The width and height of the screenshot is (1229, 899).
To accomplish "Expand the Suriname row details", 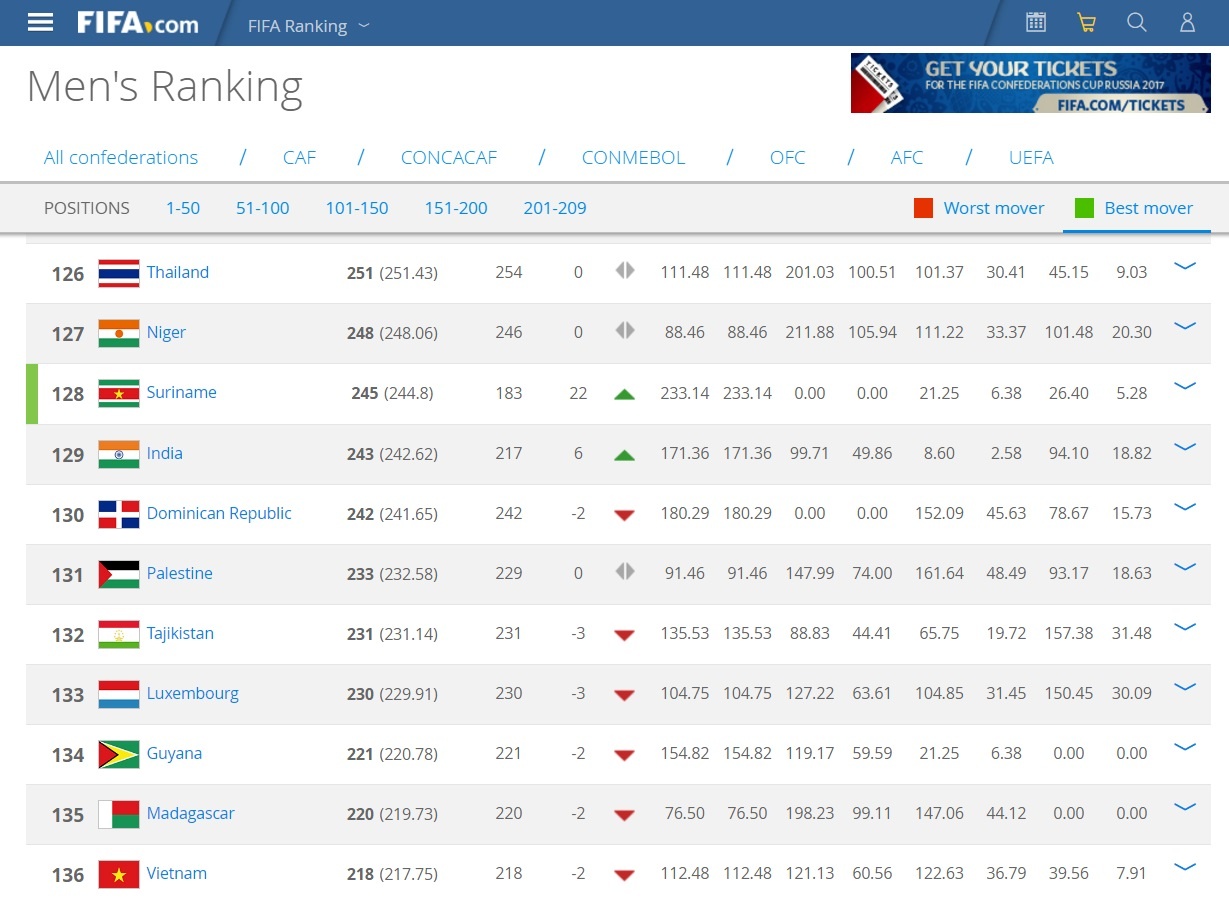I will pos(1185,387).
